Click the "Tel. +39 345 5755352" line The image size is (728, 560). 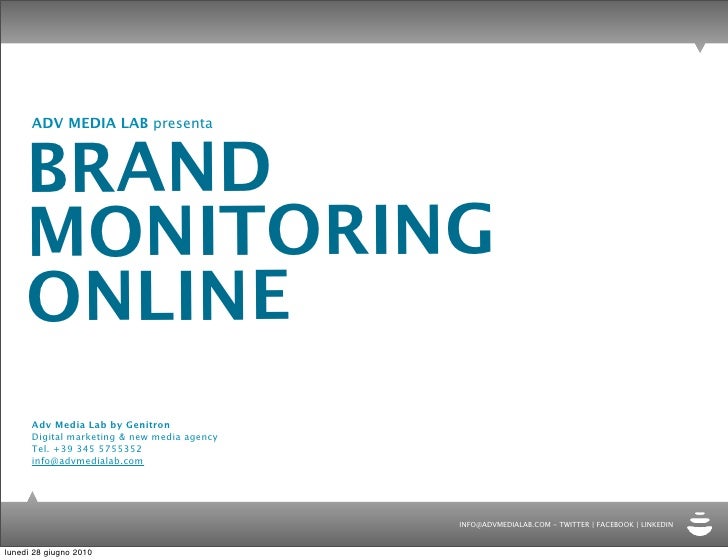87,449
